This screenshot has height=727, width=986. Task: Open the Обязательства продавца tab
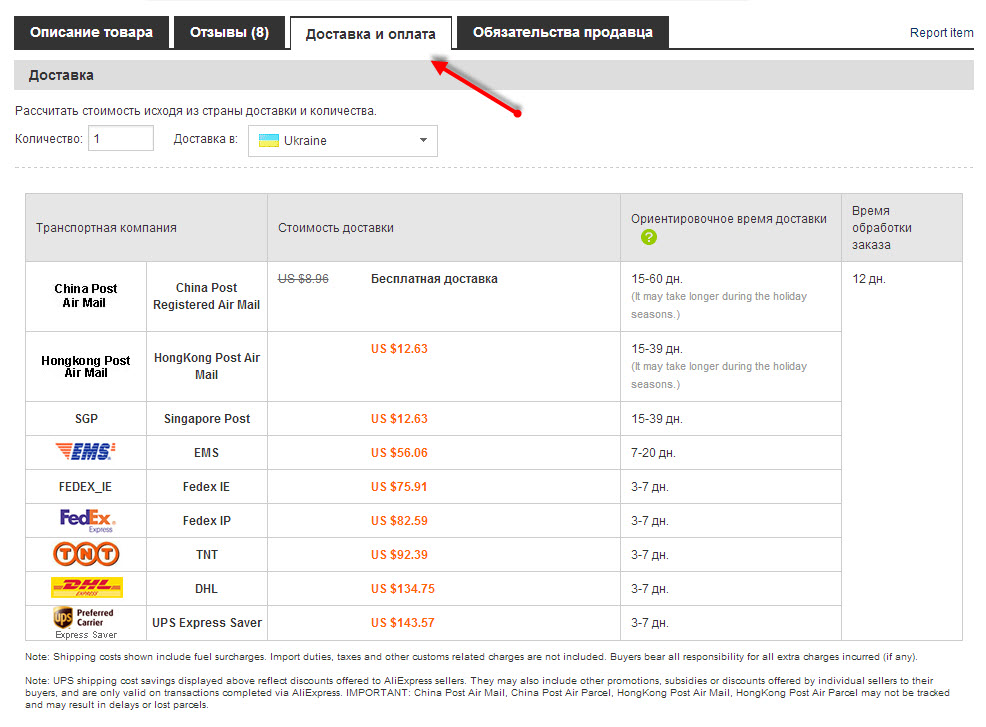coord(562,33)
